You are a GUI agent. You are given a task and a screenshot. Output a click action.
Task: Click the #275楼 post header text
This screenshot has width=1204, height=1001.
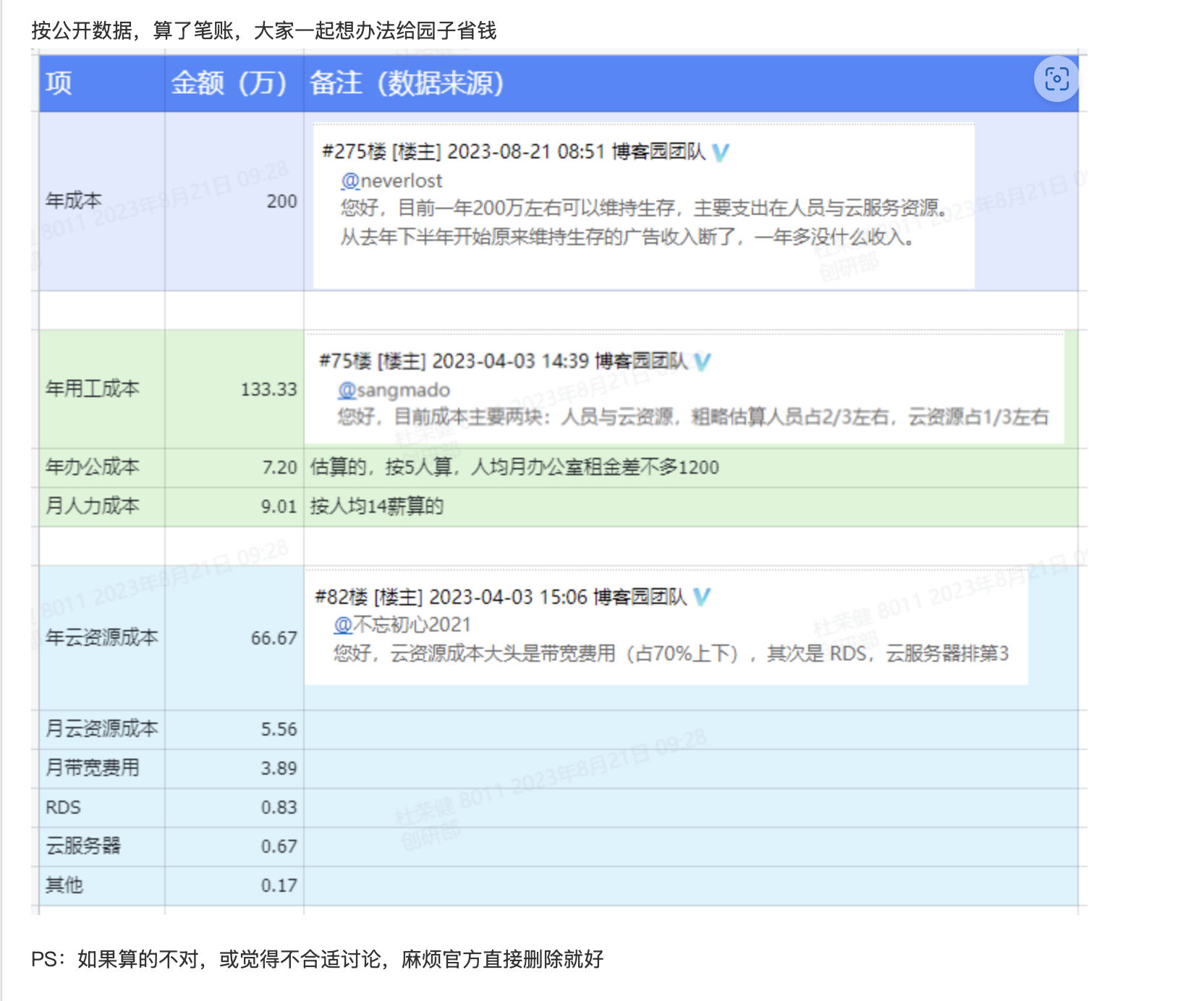pyautogui.click(x=463, y=152)
